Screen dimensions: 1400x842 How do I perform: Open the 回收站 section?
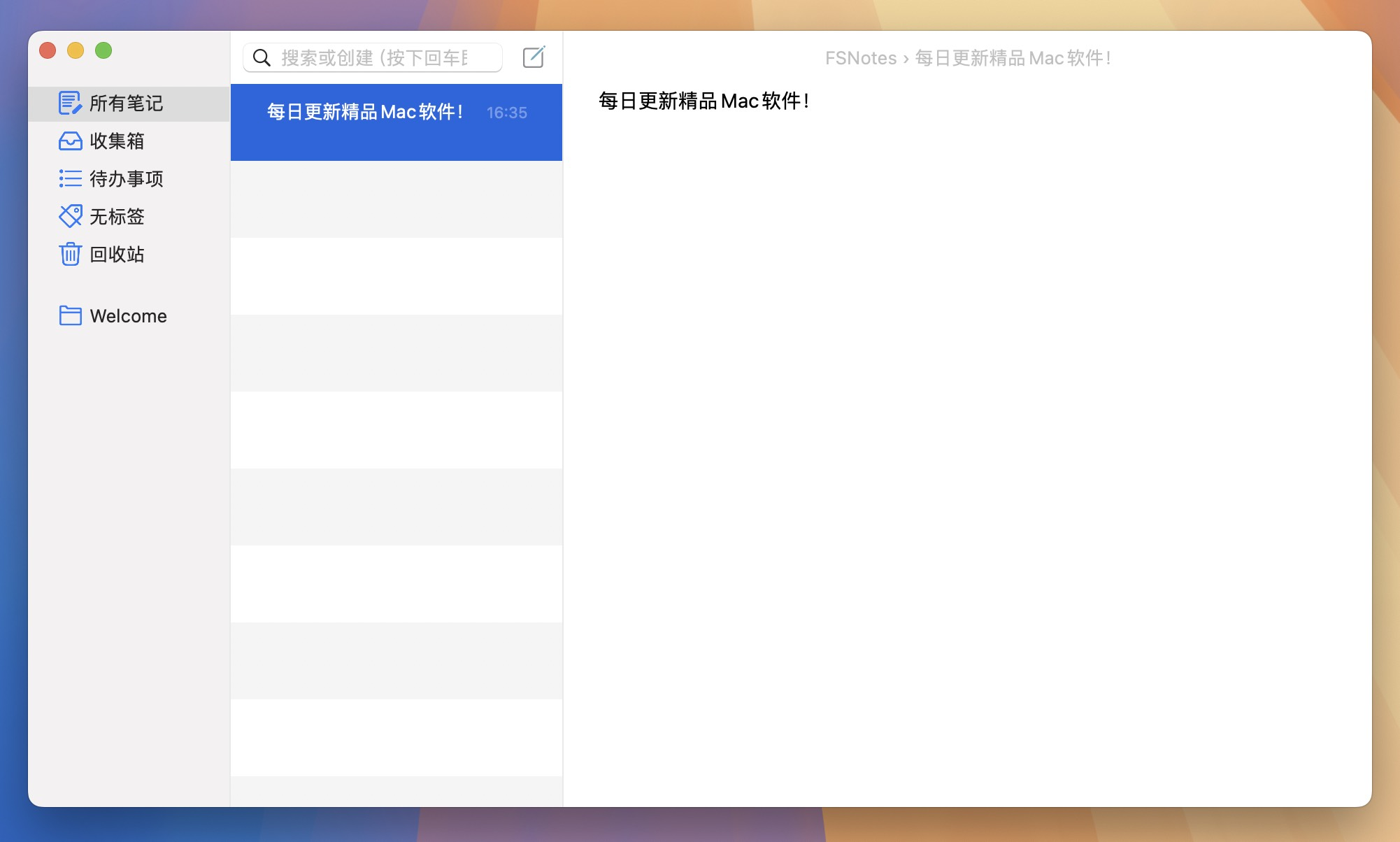(x=117, y=255)
